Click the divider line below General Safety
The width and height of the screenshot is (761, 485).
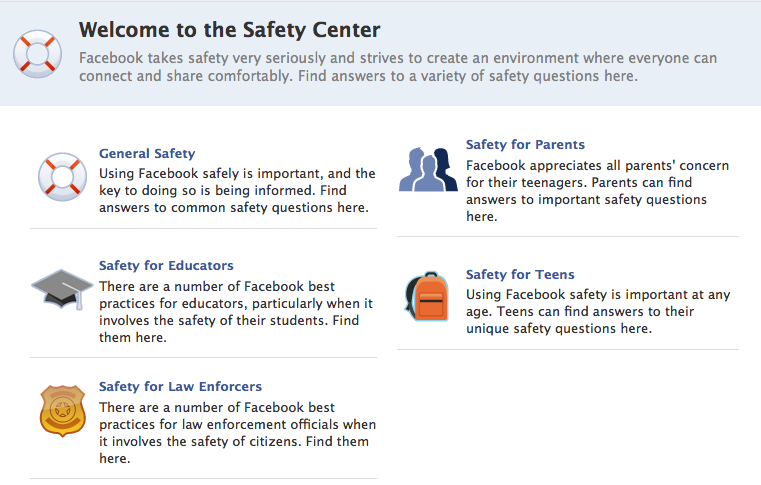click(203, 228)
